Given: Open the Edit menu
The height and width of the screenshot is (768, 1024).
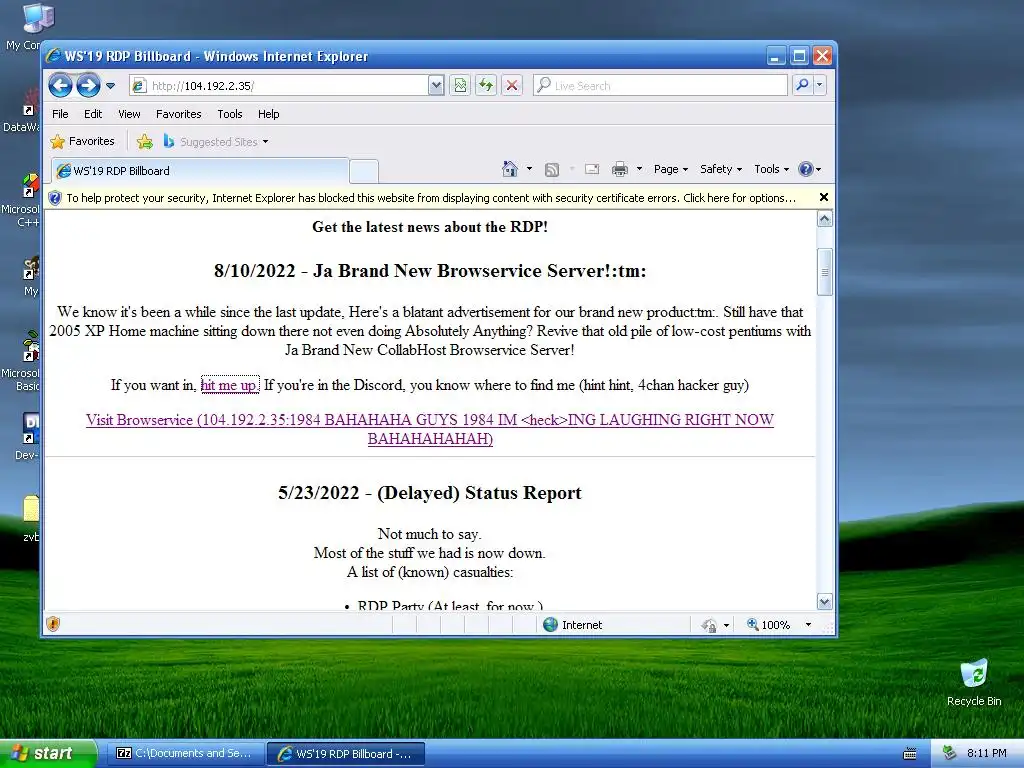Looking at the screenshot, I should (x=93, y=114).
